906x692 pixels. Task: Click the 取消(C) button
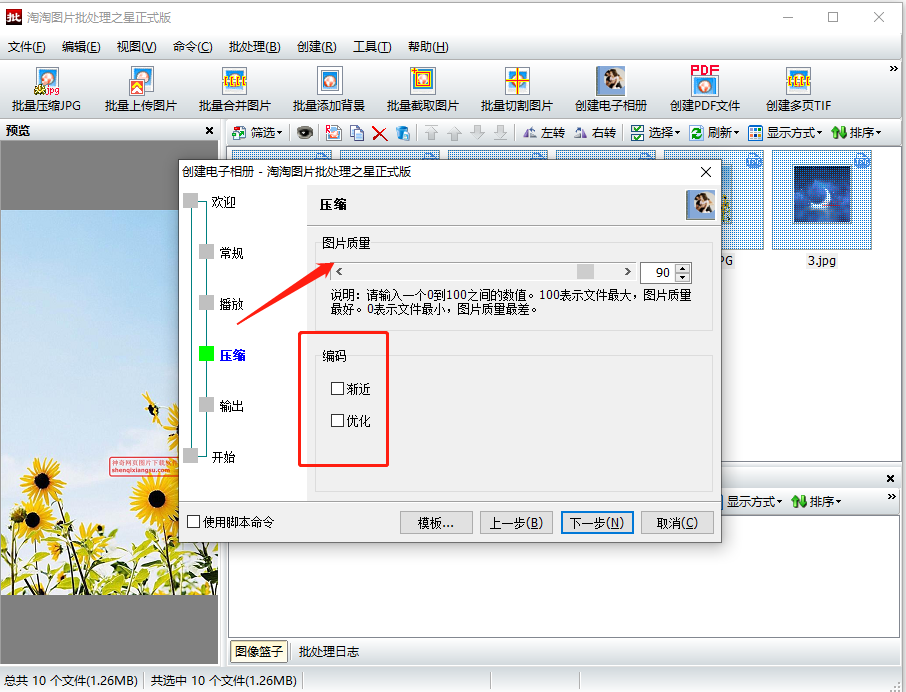point(677,523)
